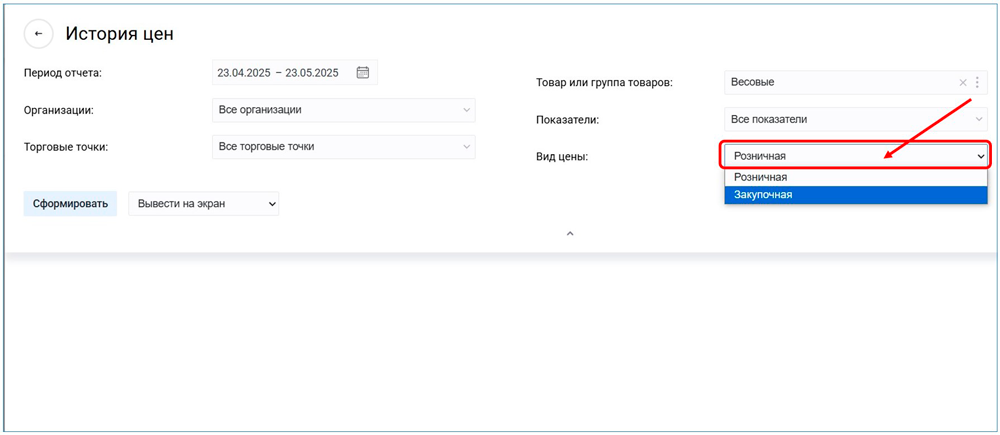Expand the Все организации dropdown

(x=343, y=110)
